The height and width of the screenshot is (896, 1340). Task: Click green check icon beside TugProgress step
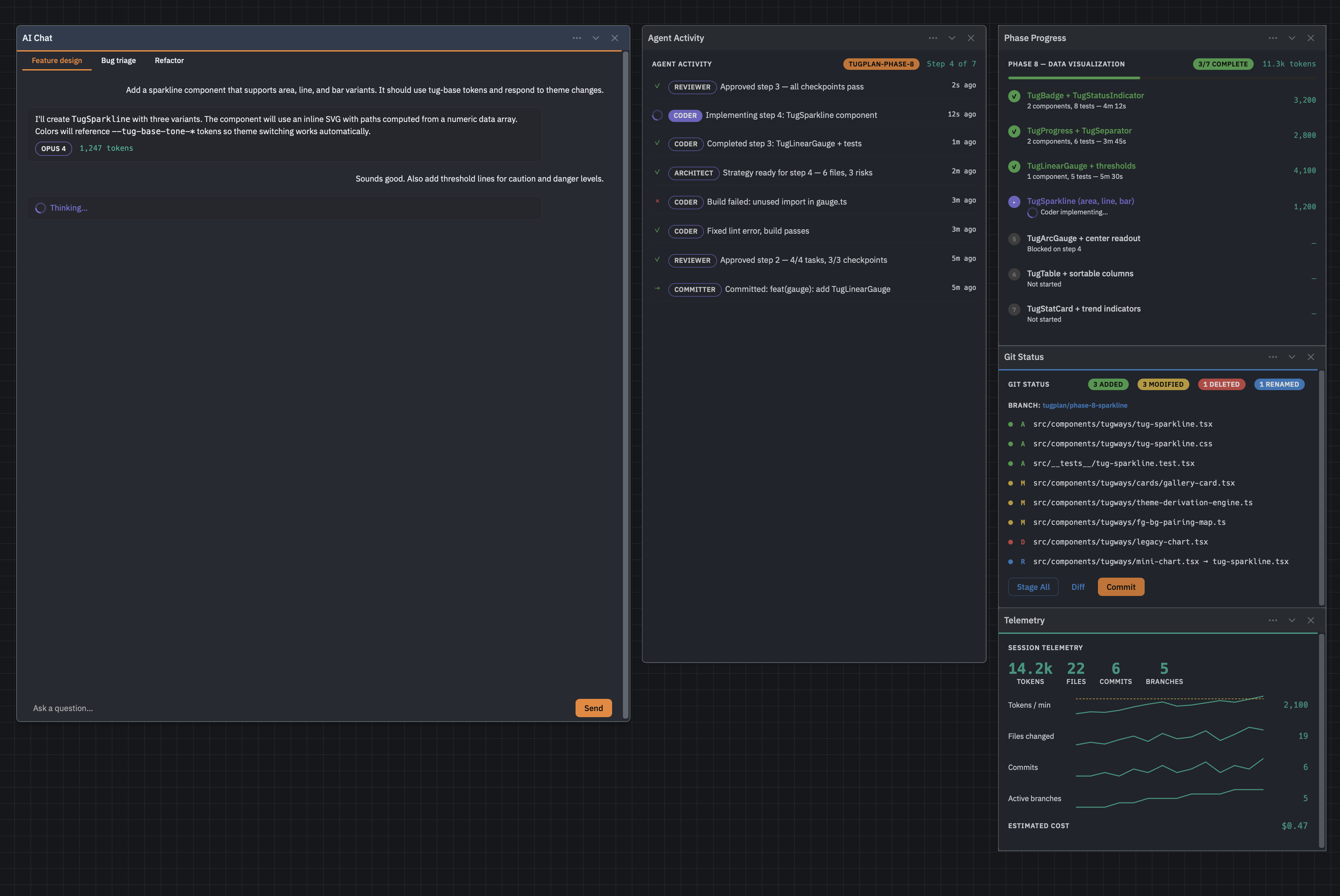pyautogui.click(x=1014, y=131)
